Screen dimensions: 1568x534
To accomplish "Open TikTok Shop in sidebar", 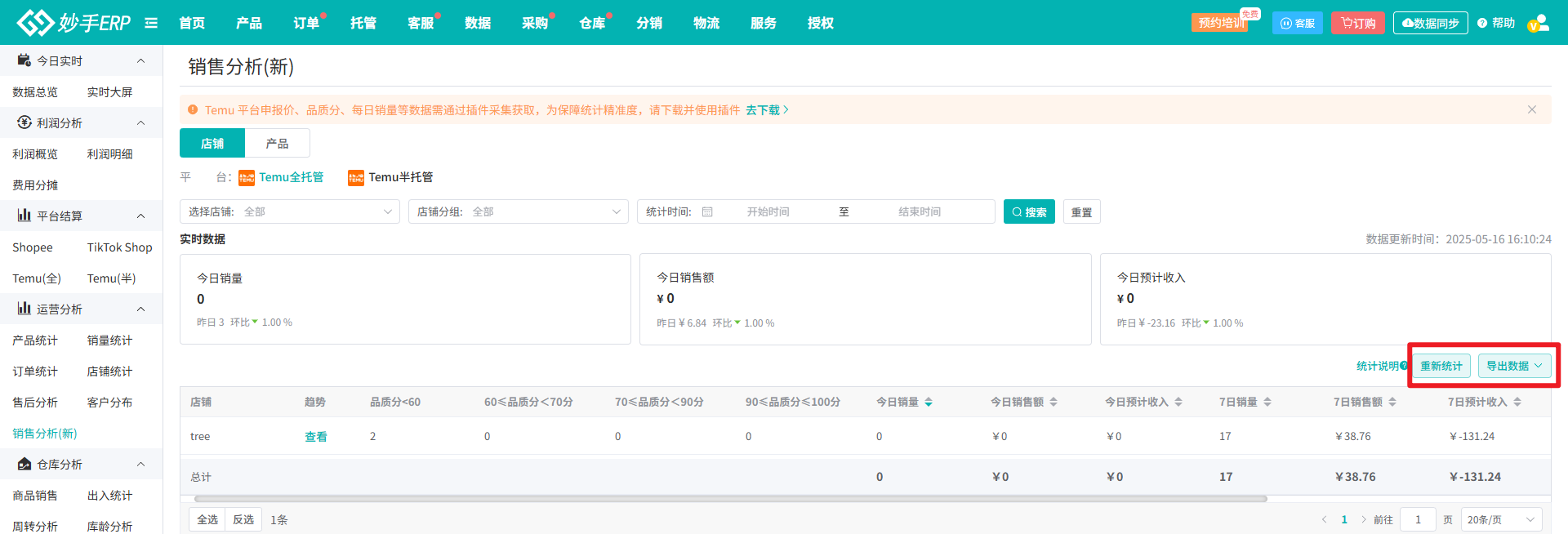I will coord(119,247).
